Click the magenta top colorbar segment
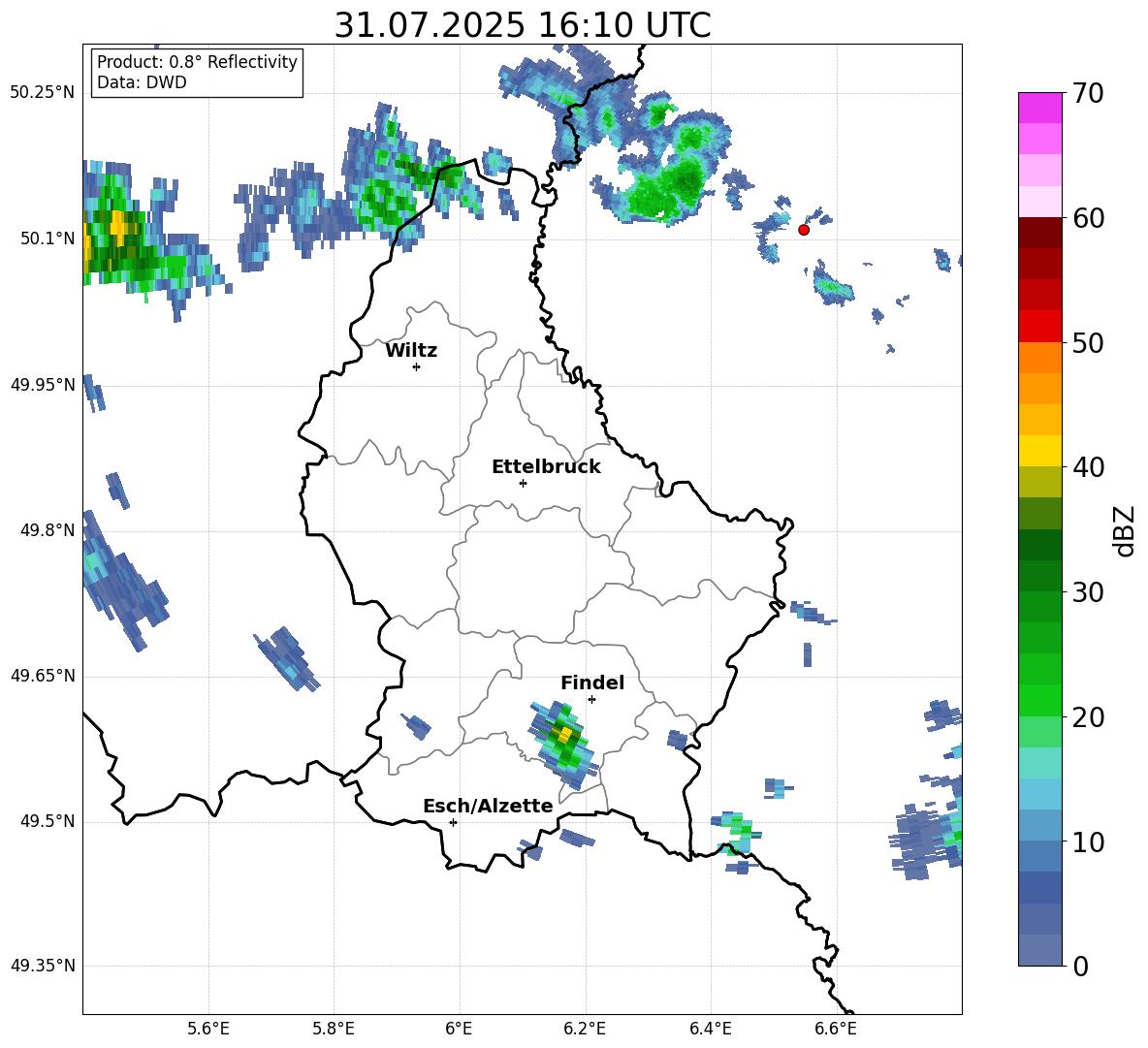Screen dimensions: 1148x1048 click(x=1039, y=108)
